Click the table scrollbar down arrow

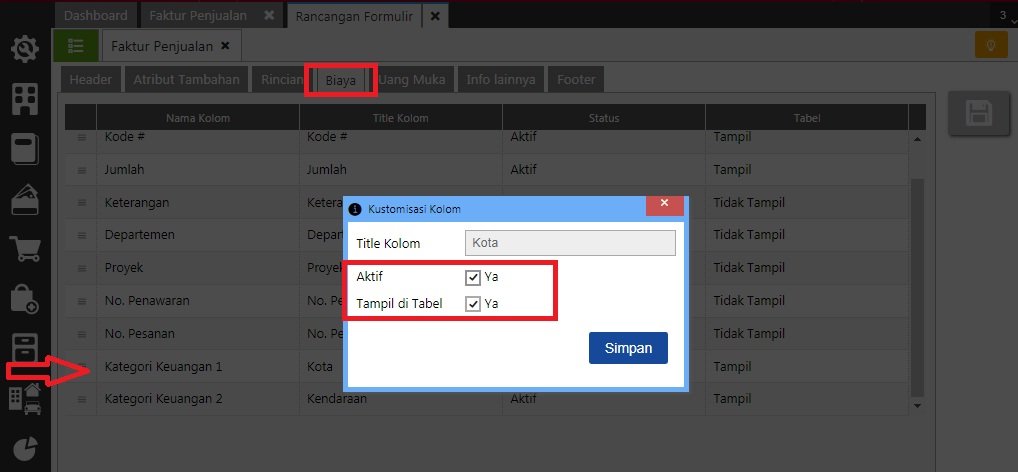point(917,405)
